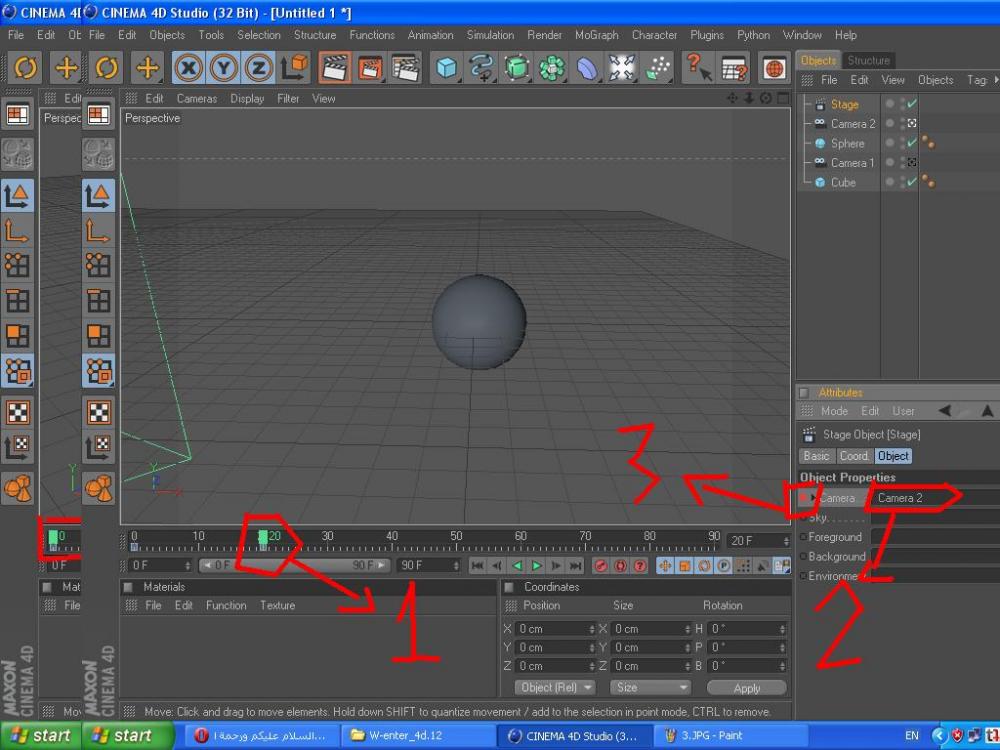Toggle the X-axis lock icon
The height and width of the screenshot is (750, 1000).
point(189,68)
